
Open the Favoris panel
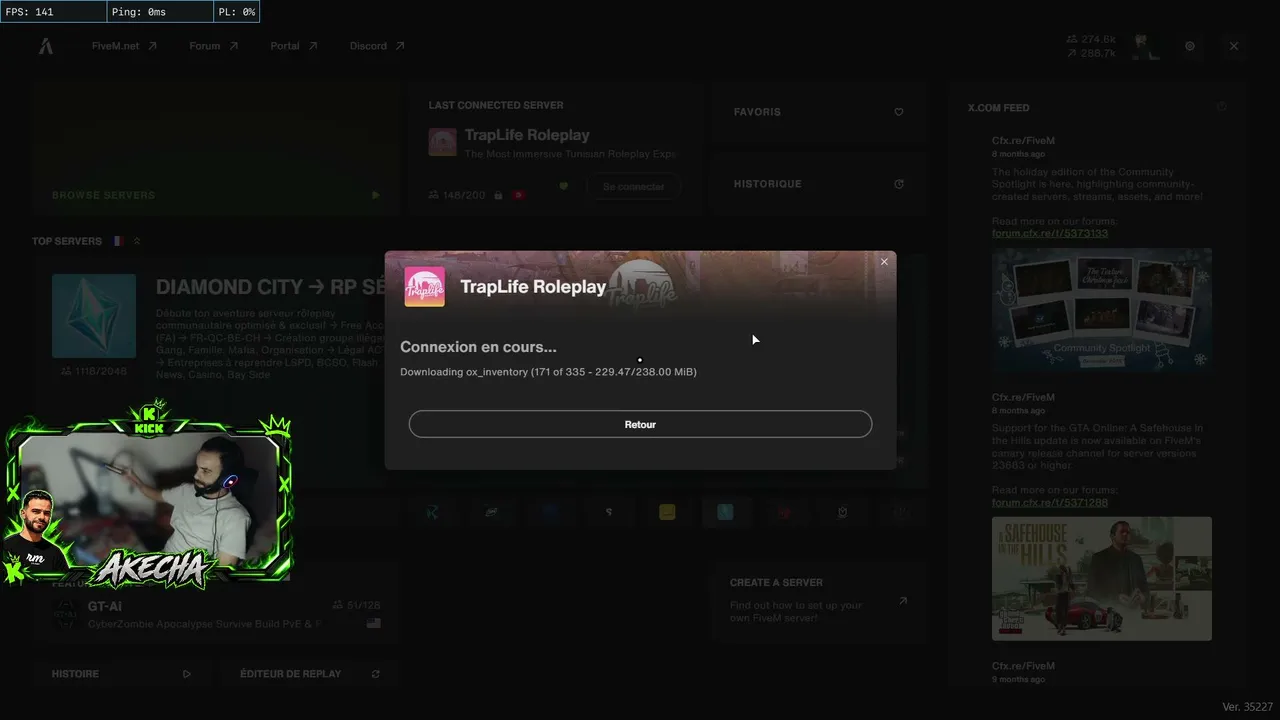[x=818, y=112]
